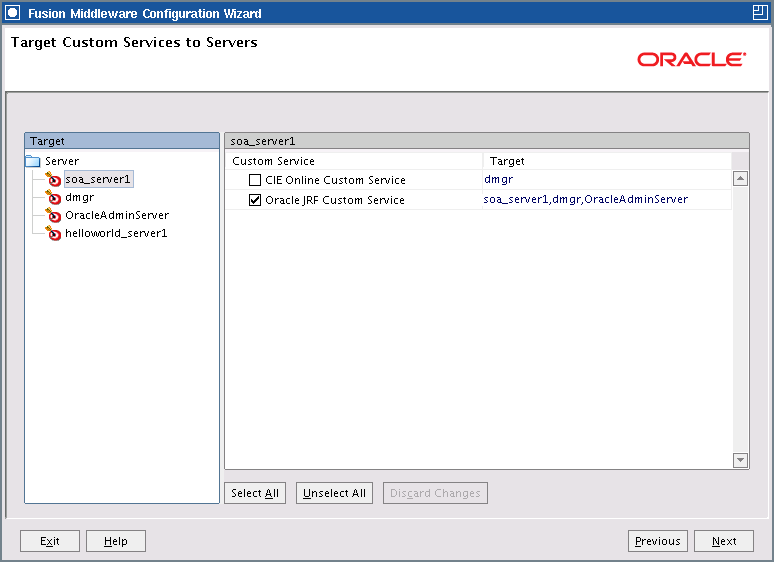Click the wizard title bar window icon
This screenshot has width=774, height=562.
12,13
